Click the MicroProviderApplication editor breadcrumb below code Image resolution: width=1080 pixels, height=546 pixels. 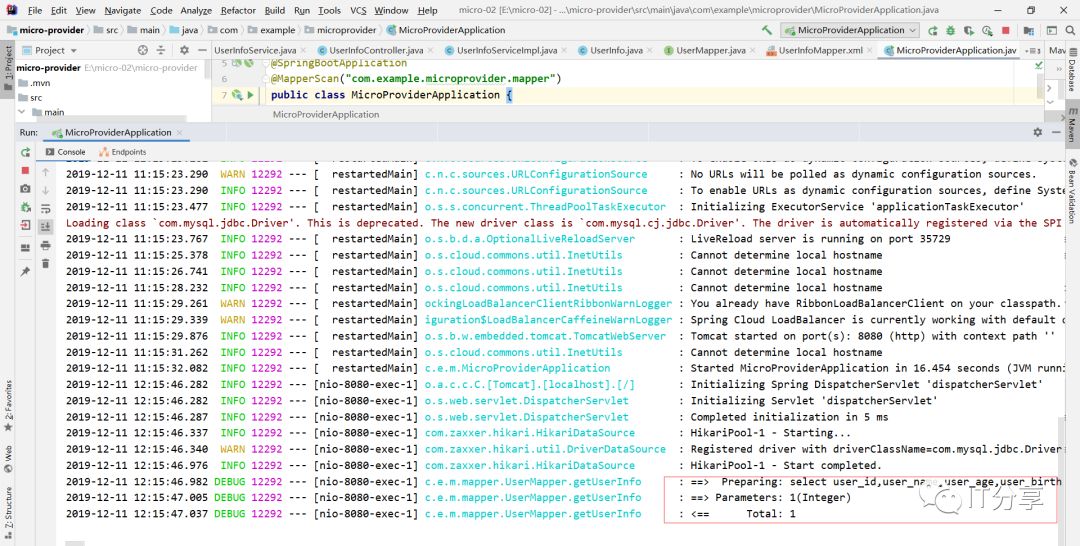click(326, 114)
